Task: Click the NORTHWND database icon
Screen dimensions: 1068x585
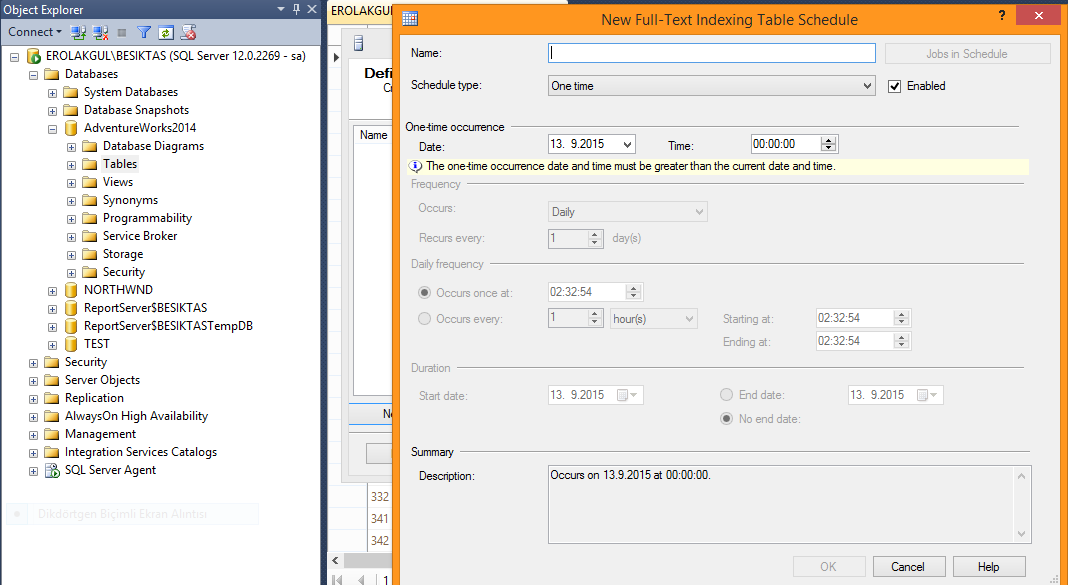Action: [x=71, y=290]
